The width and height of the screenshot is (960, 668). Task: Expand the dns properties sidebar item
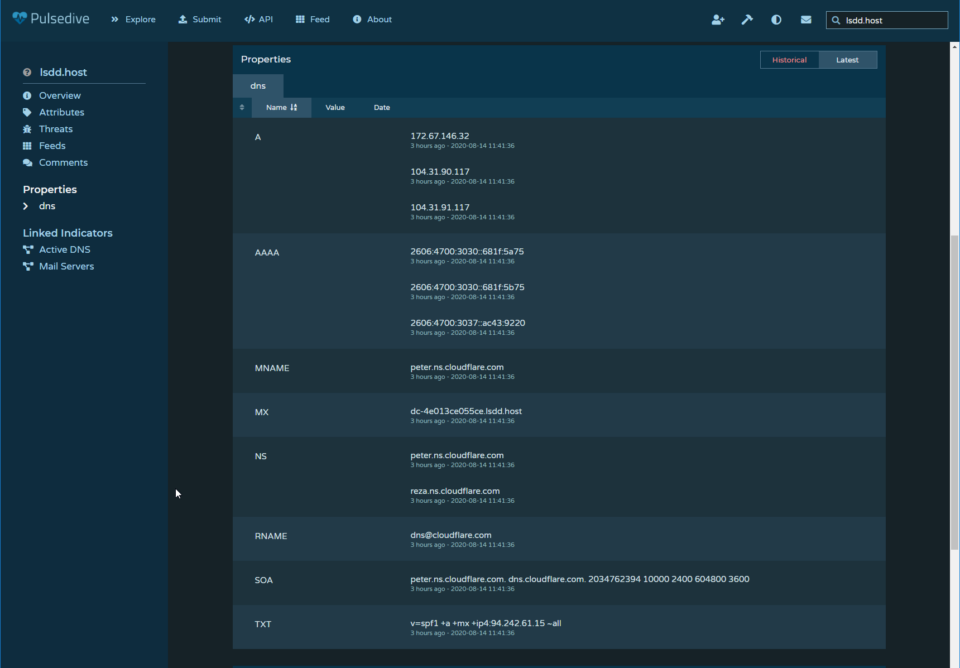[46, 206]
